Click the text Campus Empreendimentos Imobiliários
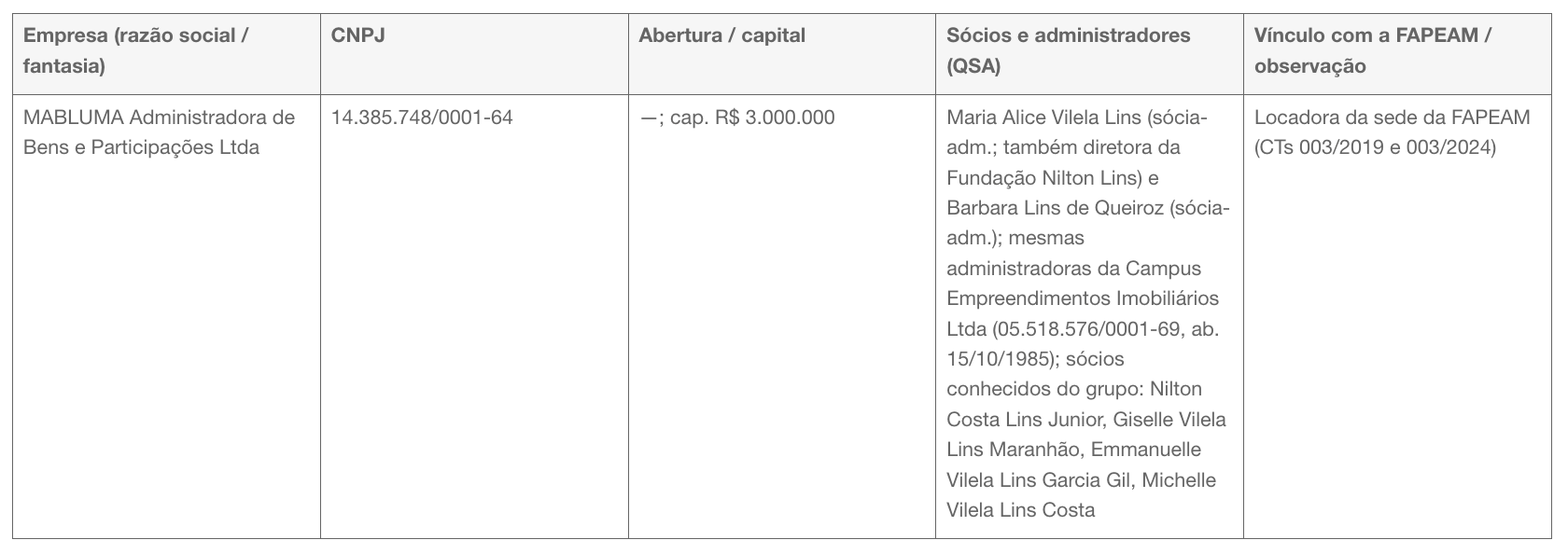Viewport: 1568px width, 554px height. coord(1083,284)
